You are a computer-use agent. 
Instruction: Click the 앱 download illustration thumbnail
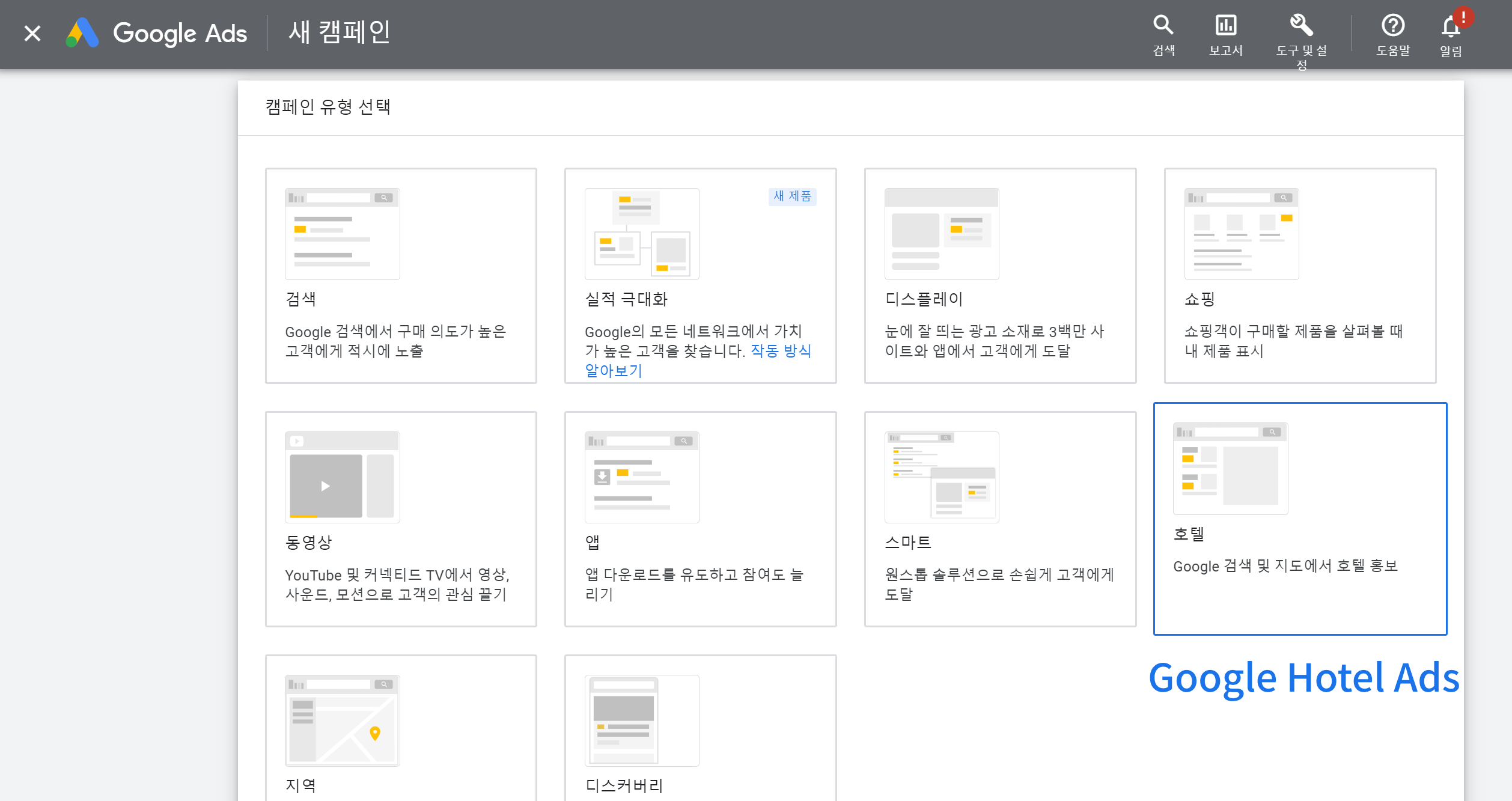point(642,477)
